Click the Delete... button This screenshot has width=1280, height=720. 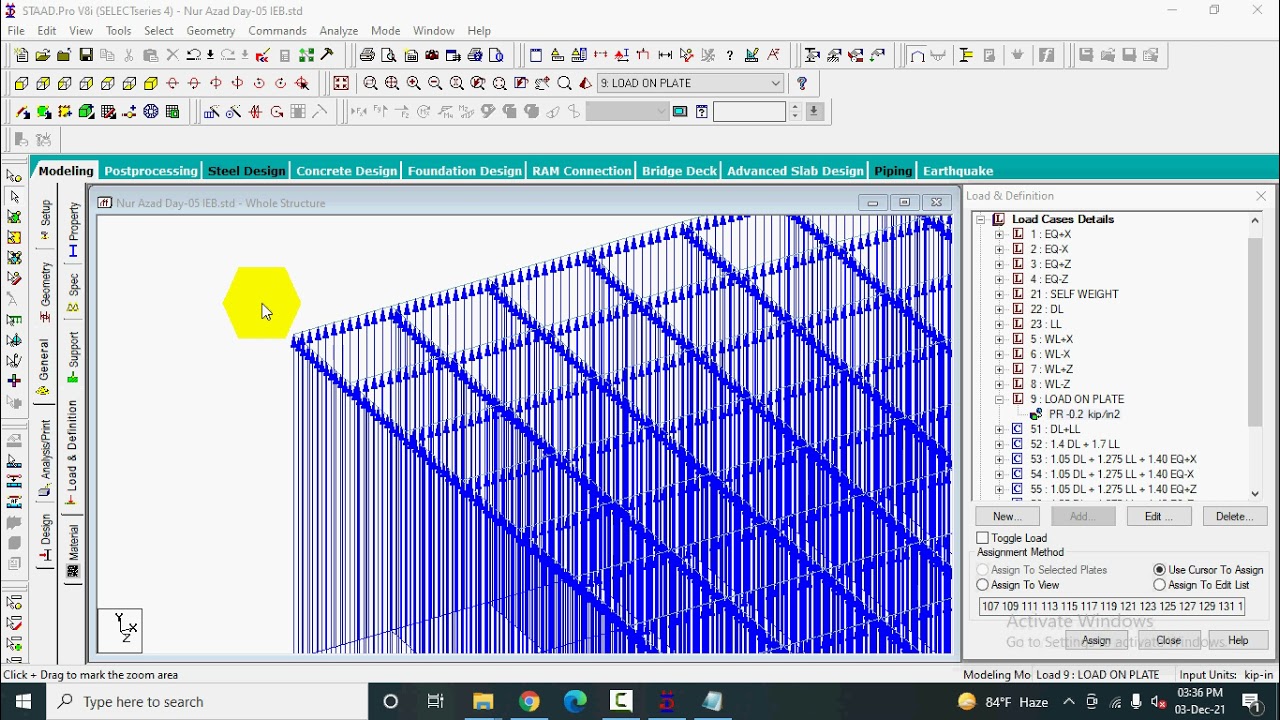coord(1234,517)
